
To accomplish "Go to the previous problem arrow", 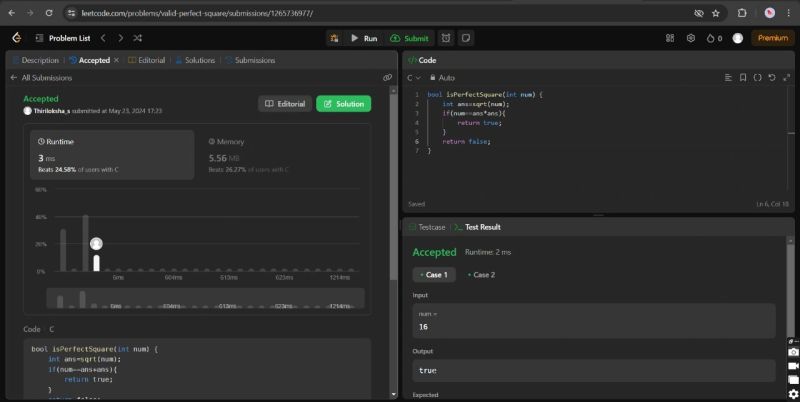I will [x=103, y=38].
